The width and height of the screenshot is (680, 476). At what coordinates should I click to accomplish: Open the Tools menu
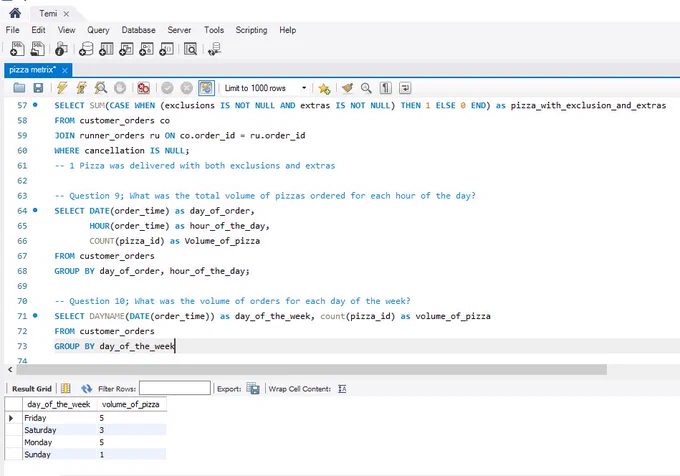pos(214,30)
